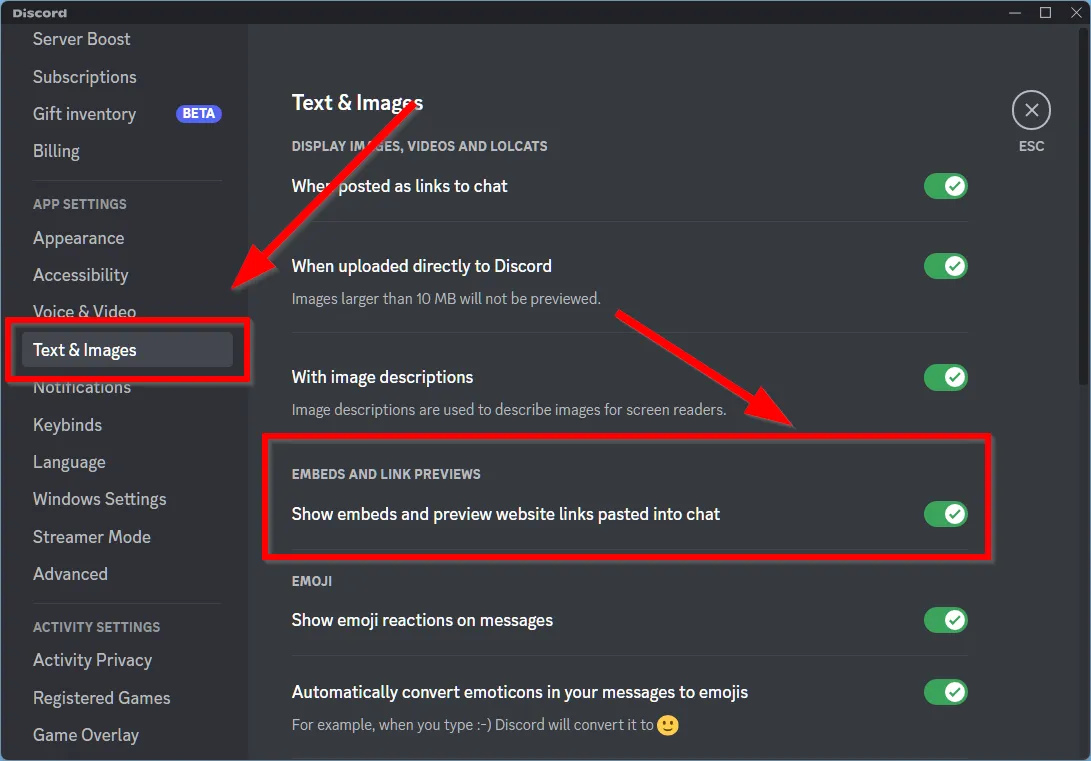The width and height of the screenshot is (1091, 761).
Task: Open Gift inventory marked BETA
Action: click(84, 114)
